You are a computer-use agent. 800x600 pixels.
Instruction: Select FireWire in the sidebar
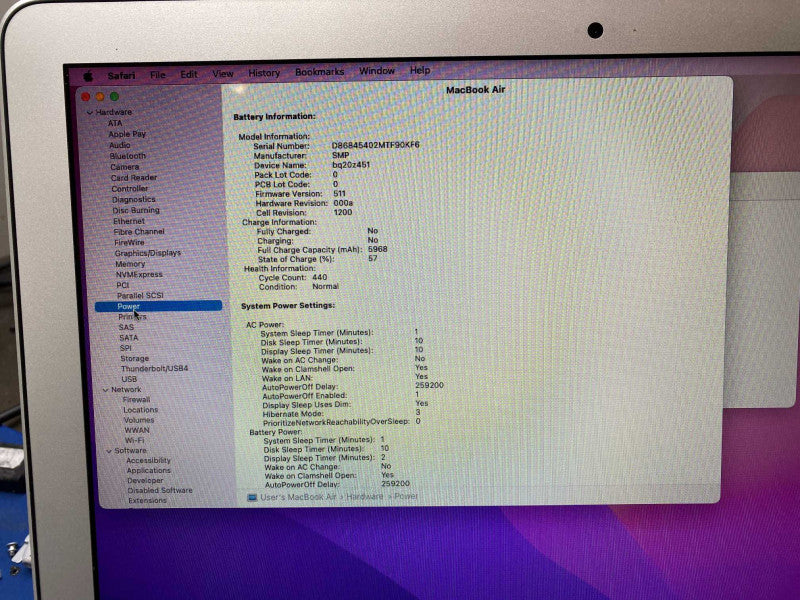coord(129,243)
